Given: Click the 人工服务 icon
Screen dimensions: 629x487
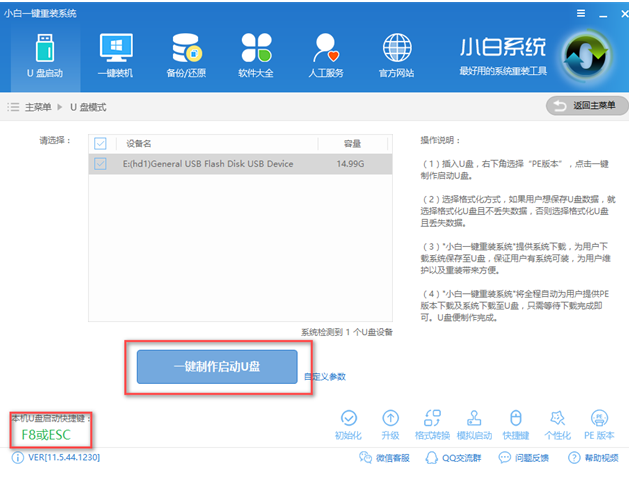Looking at the screenshot, I should coord(327,55).
